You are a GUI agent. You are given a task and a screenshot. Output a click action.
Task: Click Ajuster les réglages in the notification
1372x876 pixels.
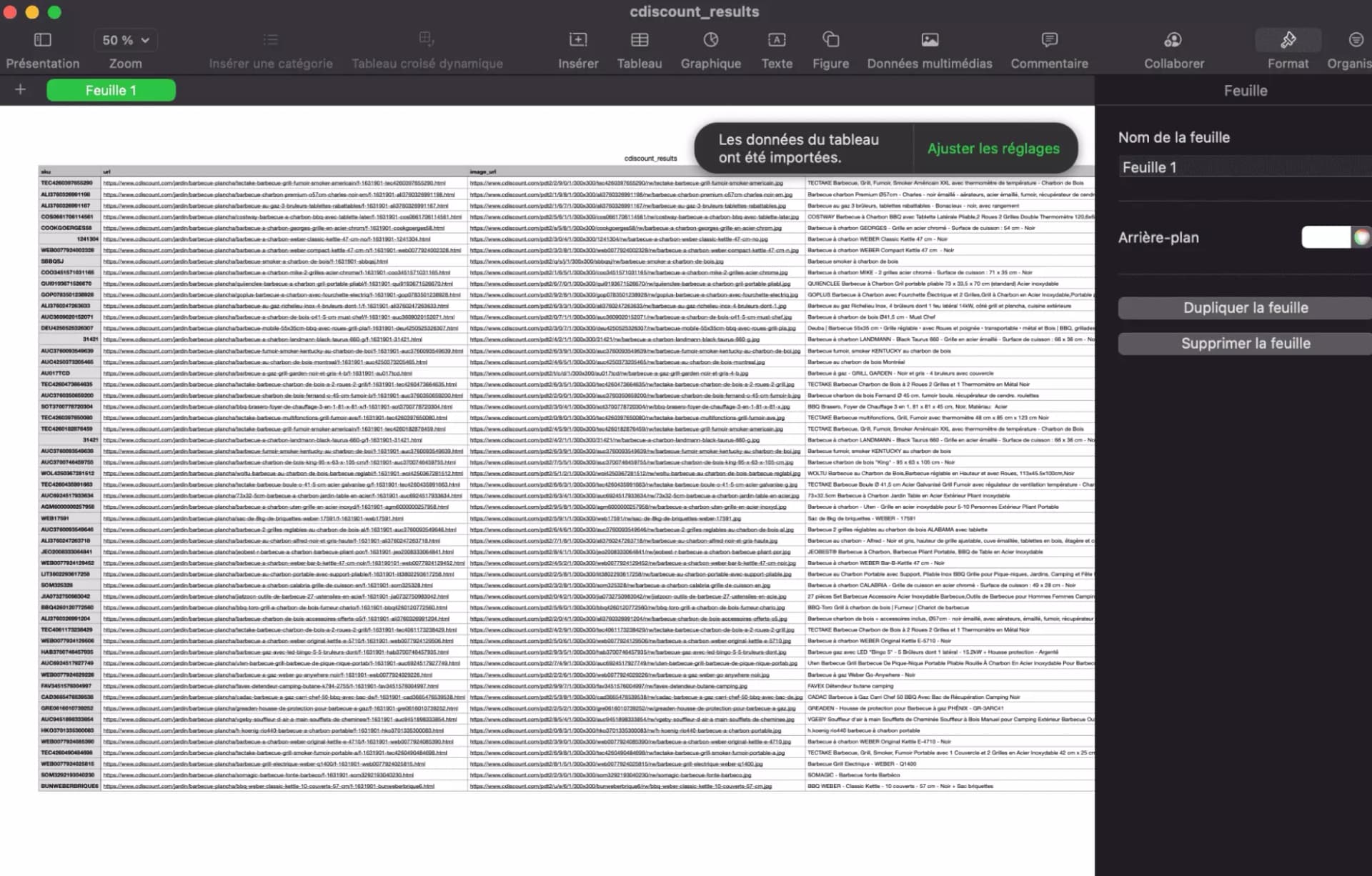[x=993, y=149]
